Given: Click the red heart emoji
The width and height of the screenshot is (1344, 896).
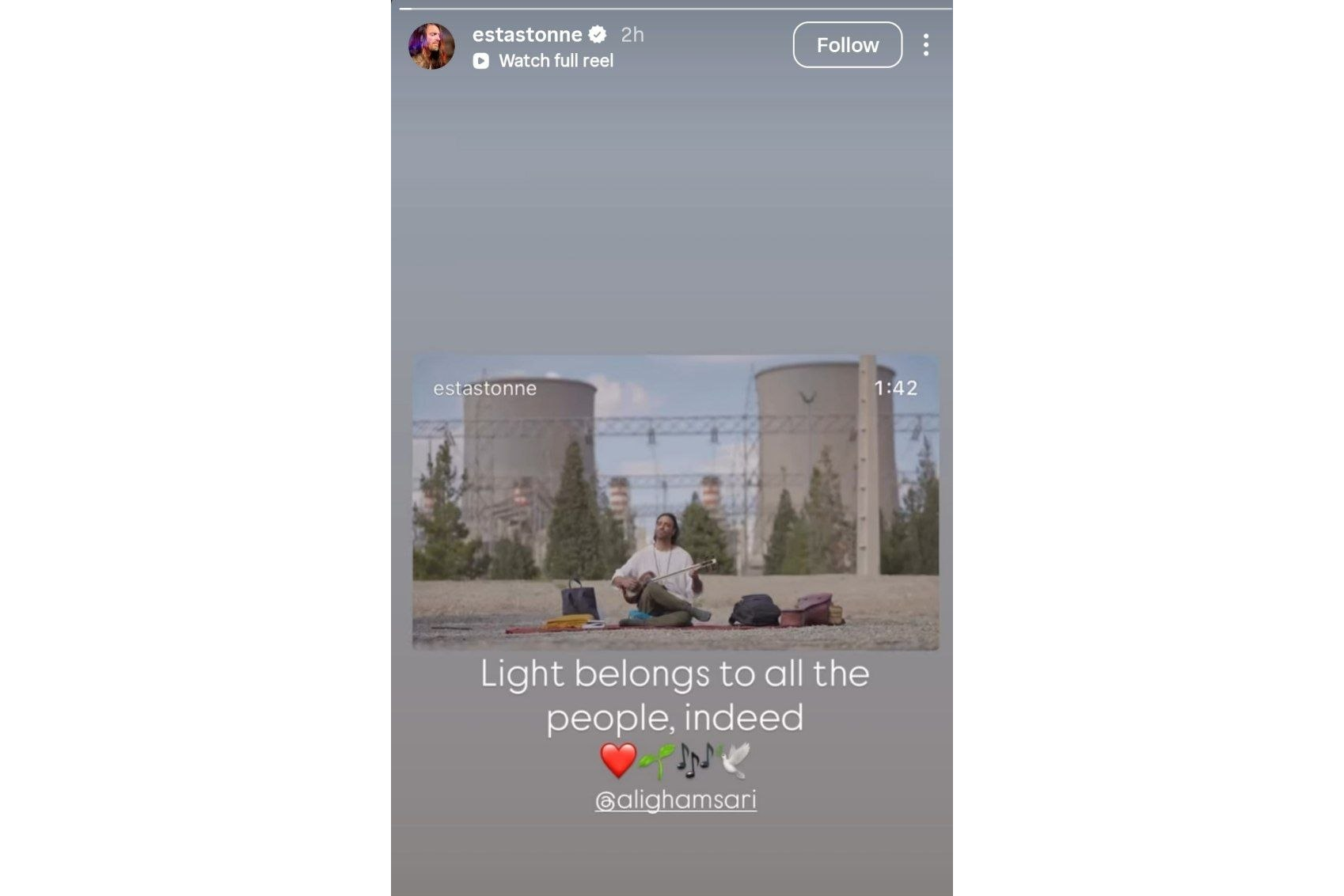Looking at the screenshot, I should 618,761.
